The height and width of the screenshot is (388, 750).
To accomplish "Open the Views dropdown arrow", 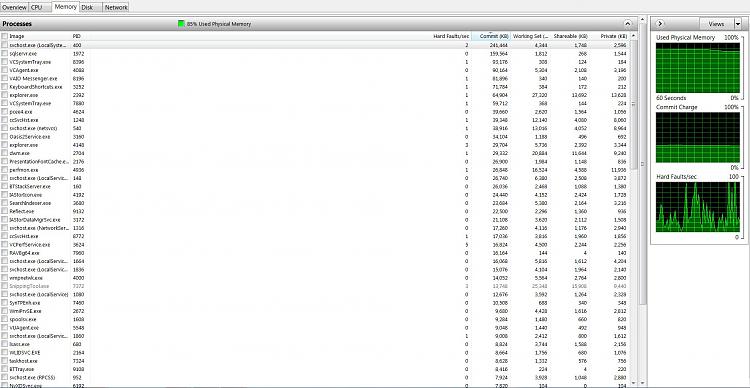I will pyautogui.click(x=738, y=23).
